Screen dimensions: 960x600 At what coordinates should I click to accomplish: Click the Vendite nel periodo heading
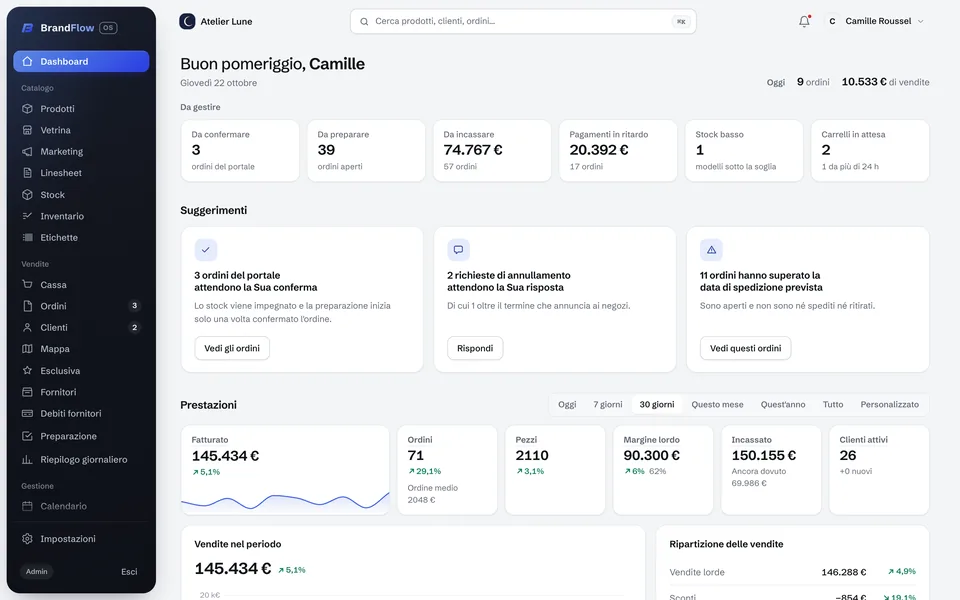238,544
